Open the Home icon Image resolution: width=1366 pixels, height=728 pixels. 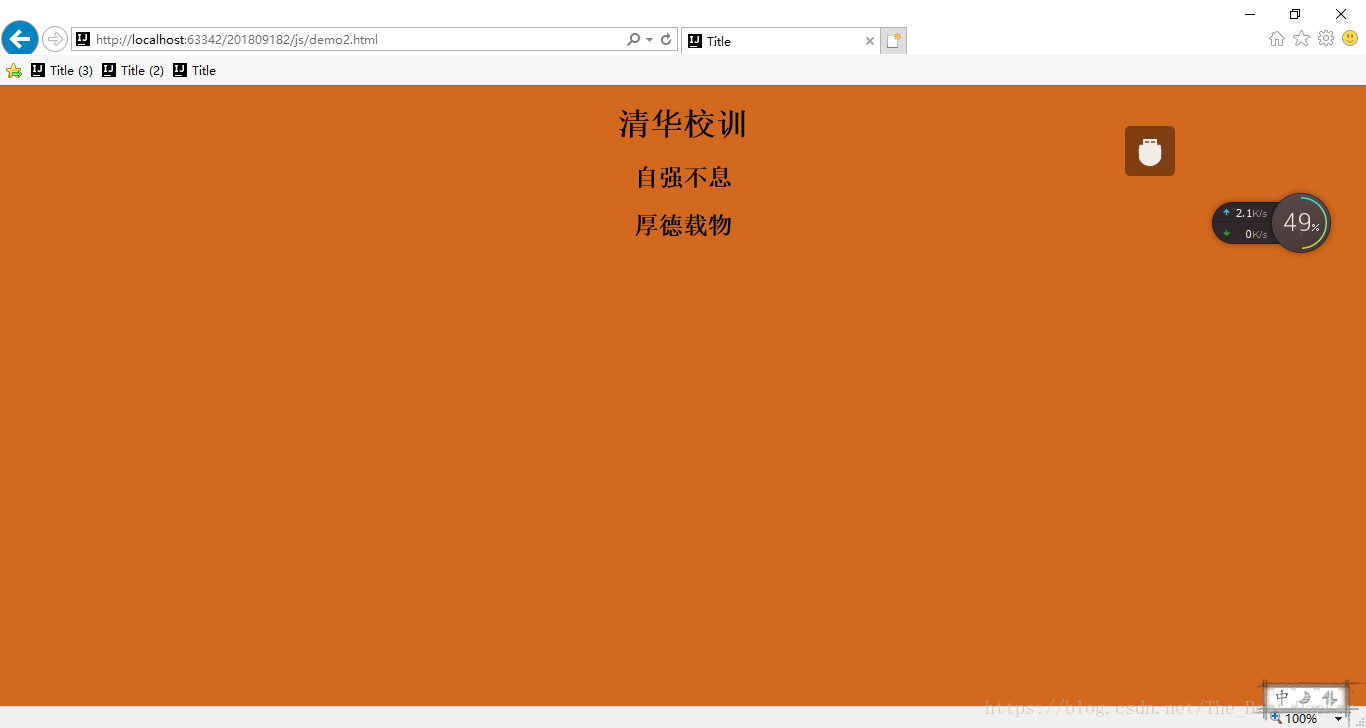[x=1277, y=39]
